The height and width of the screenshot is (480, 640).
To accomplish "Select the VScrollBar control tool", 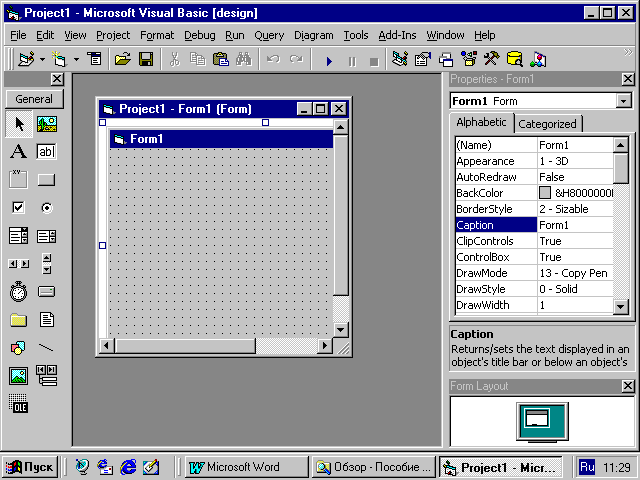I will tap(47, 264).
